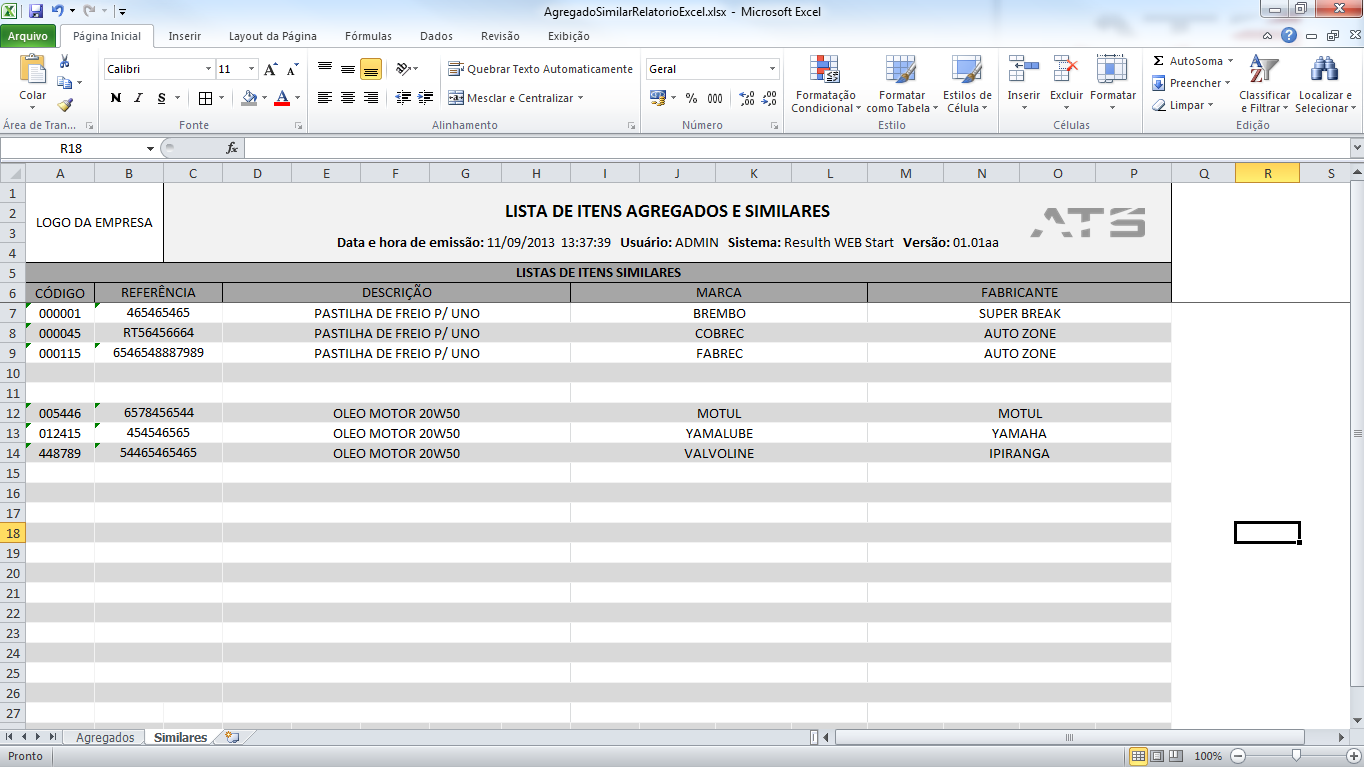Screen dimensions: 1364x767
Task: Expand the Calibri font name dropdown
Action: (208, 69)
